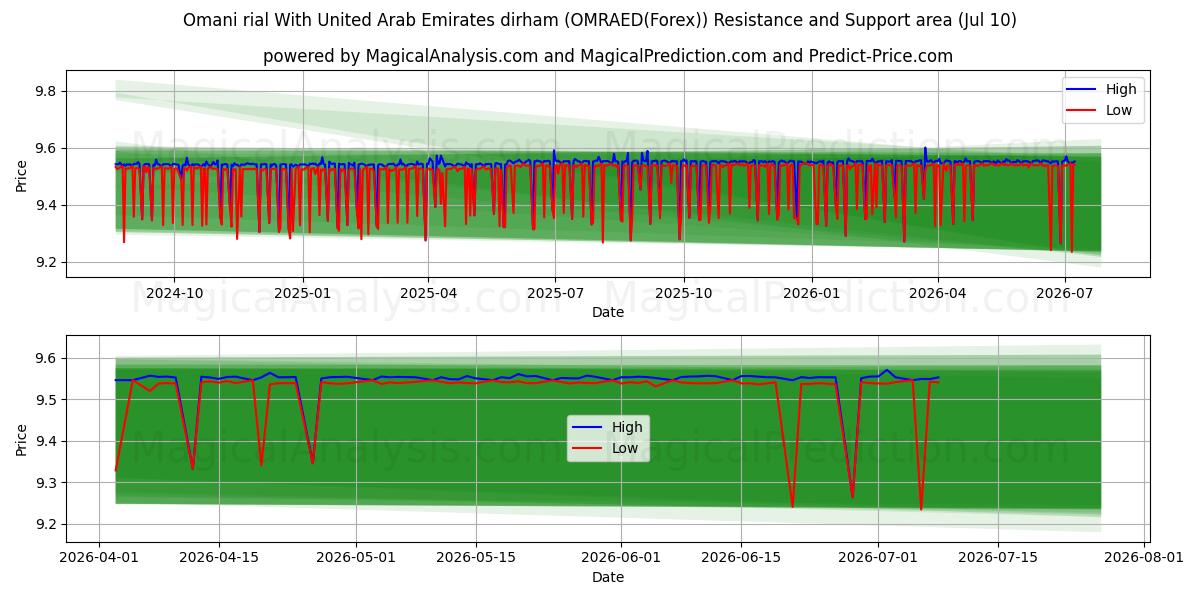Click the 2025-04 date tick

click(x=428, y=293)
